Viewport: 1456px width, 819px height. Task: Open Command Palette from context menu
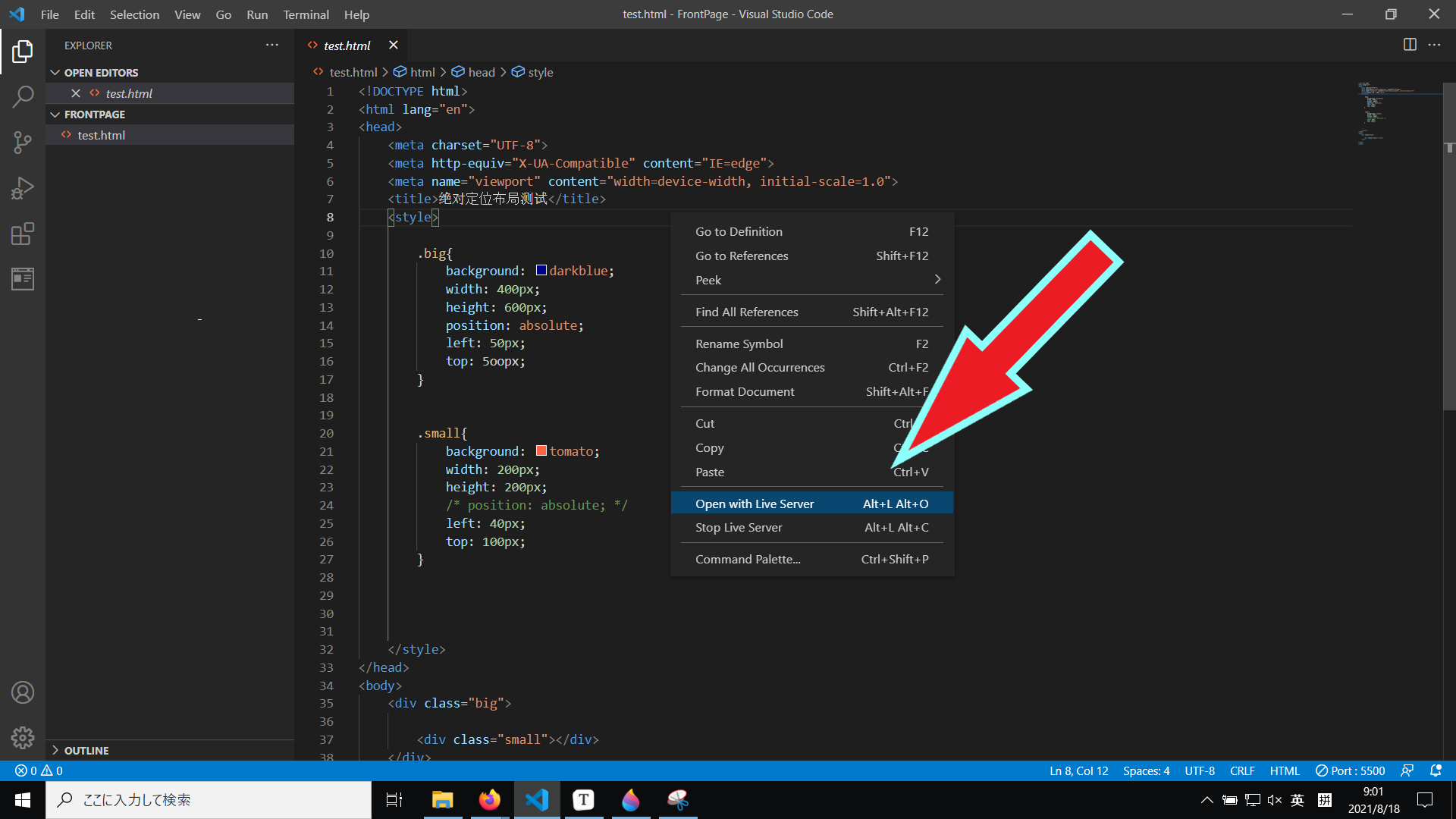(811, 560)
